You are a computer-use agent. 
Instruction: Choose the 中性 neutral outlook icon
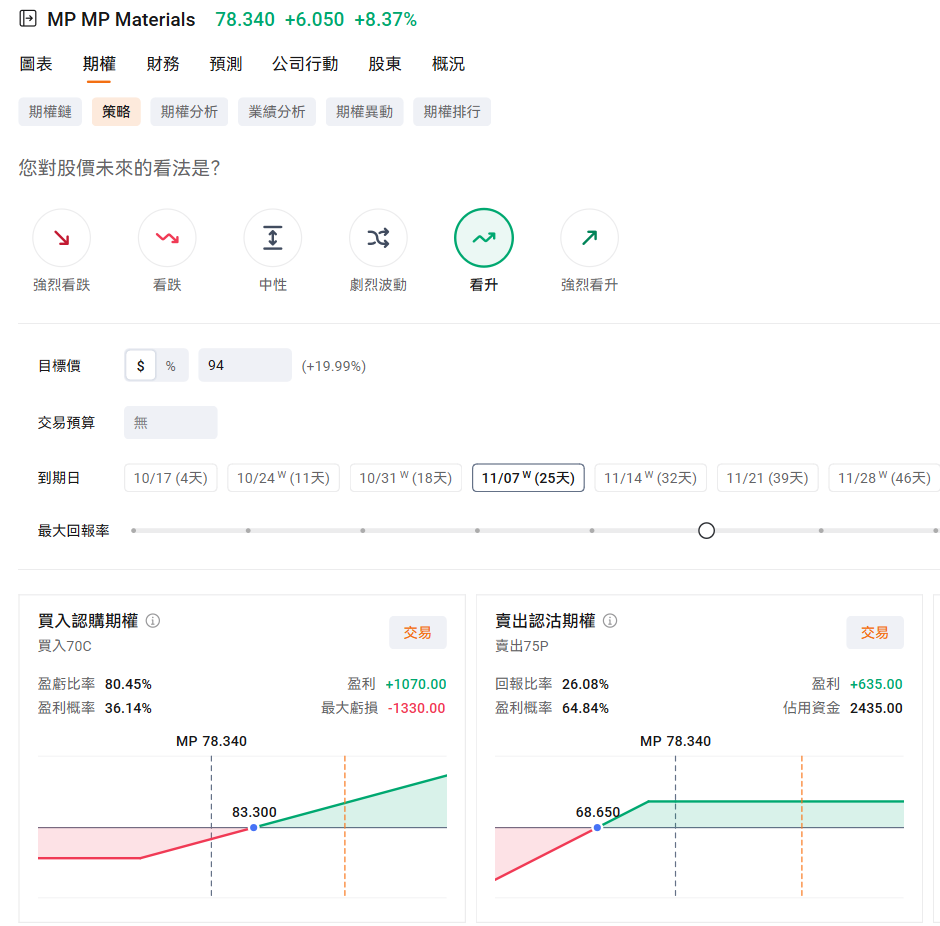272,237
